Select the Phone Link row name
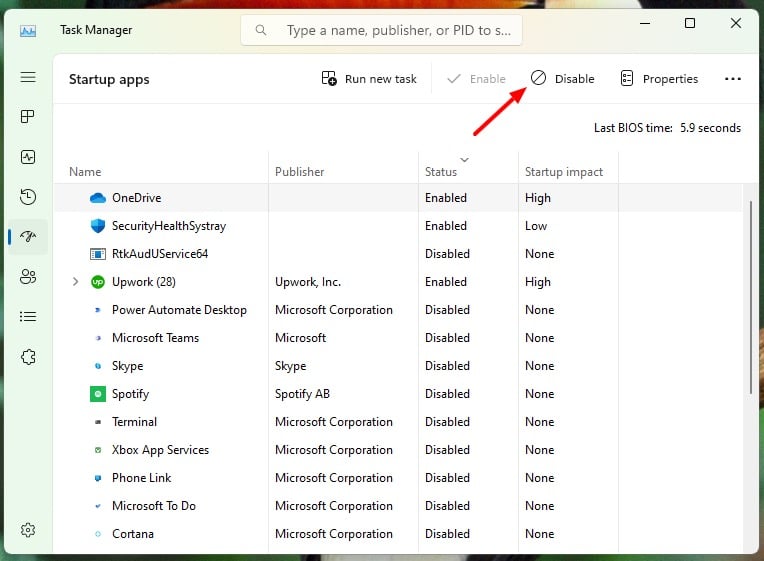The image size is (764, 561). pyautogui.click(x=141, y=478)
